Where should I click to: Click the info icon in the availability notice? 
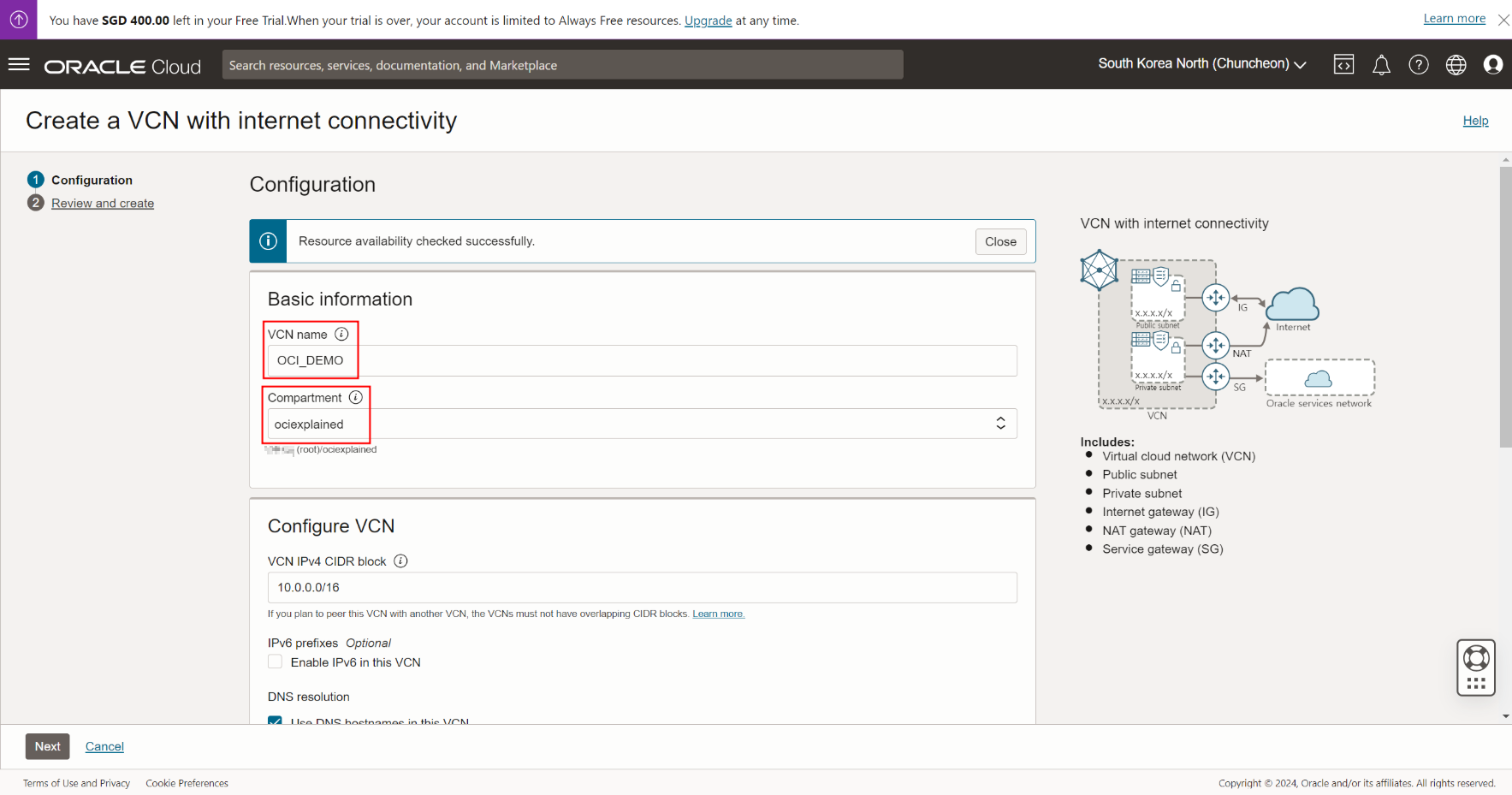(268, 241)
